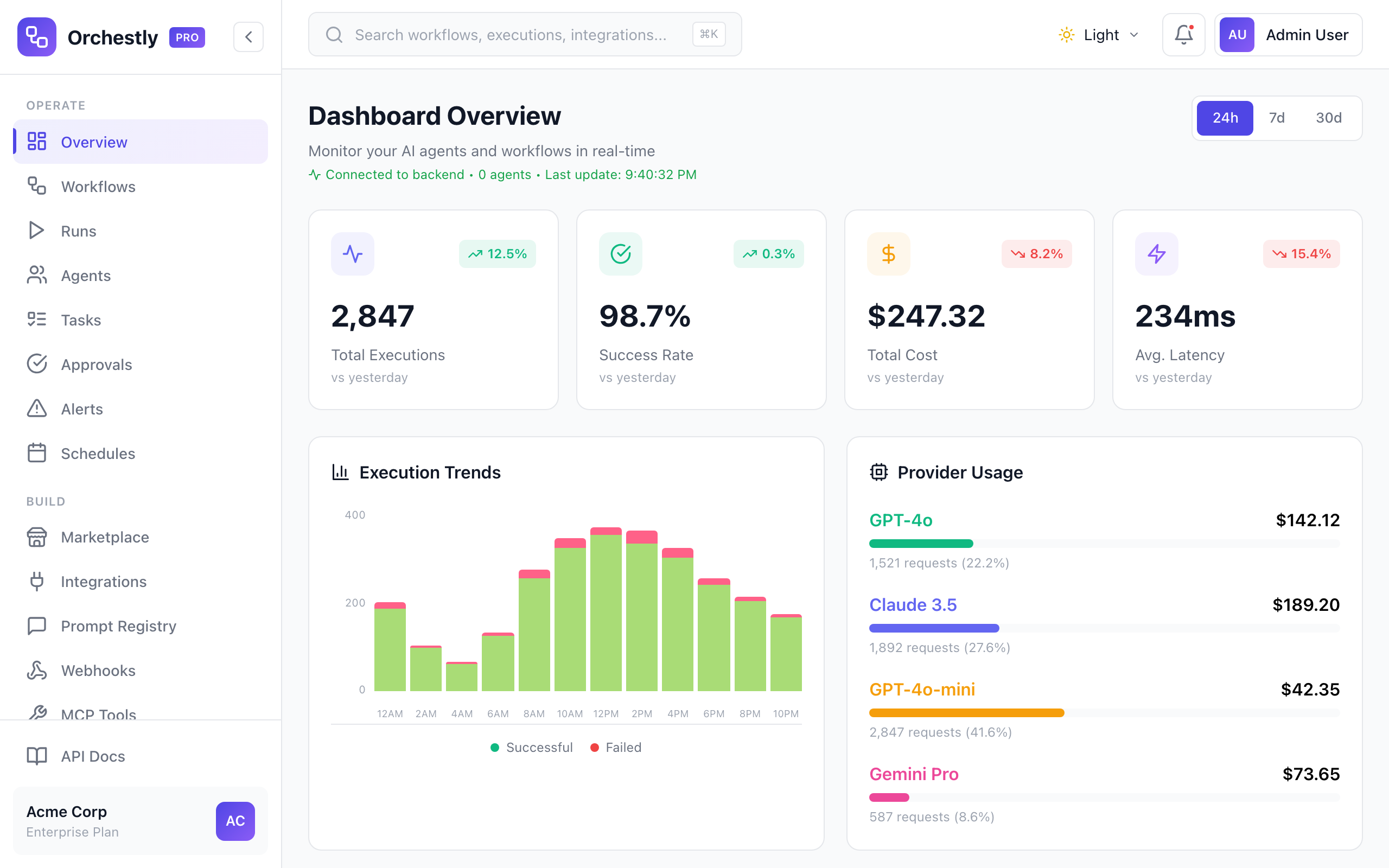Go to Agents via people icon

pos(37,275)
